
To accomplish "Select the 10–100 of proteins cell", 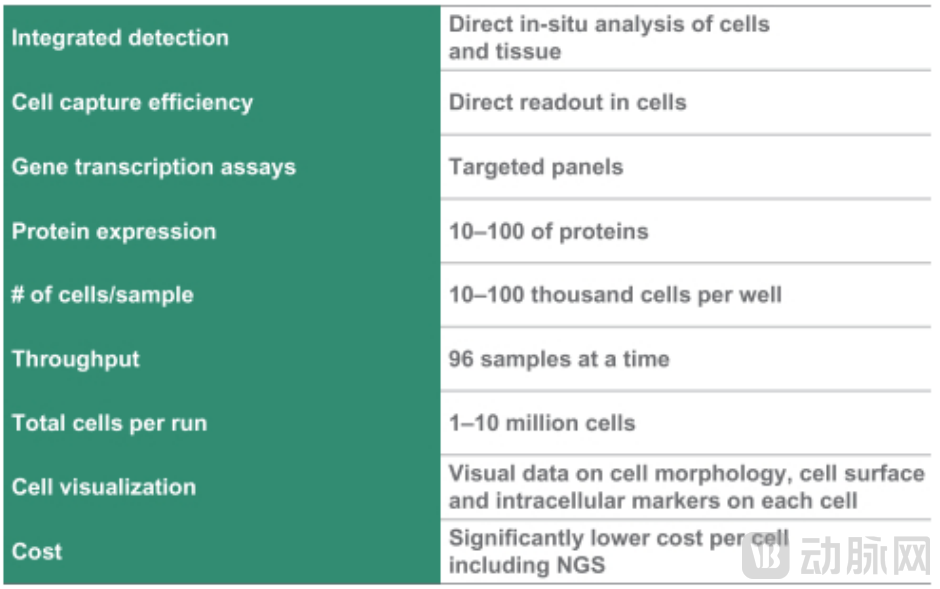I will pyautogui.click(x=548, y=231).
